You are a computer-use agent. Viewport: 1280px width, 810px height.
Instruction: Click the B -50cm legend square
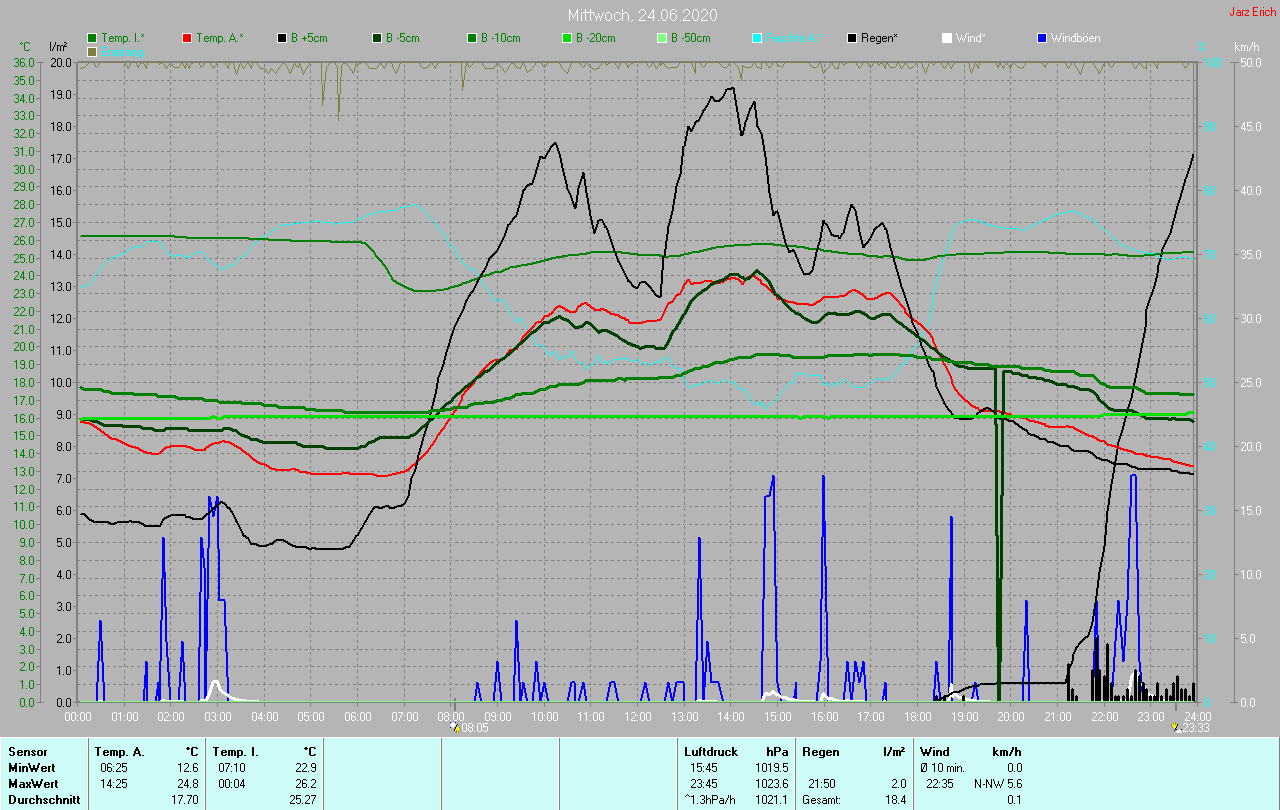(x=662, y=38)
